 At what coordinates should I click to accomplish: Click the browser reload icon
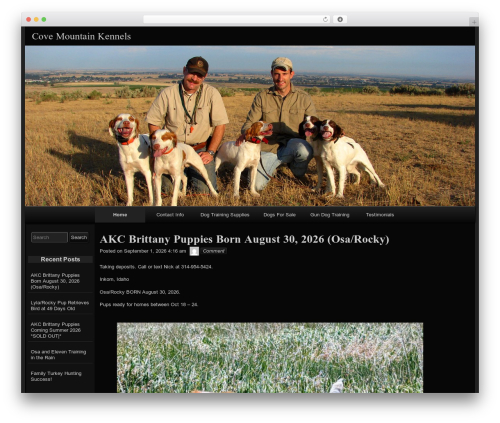click(325, 19)
